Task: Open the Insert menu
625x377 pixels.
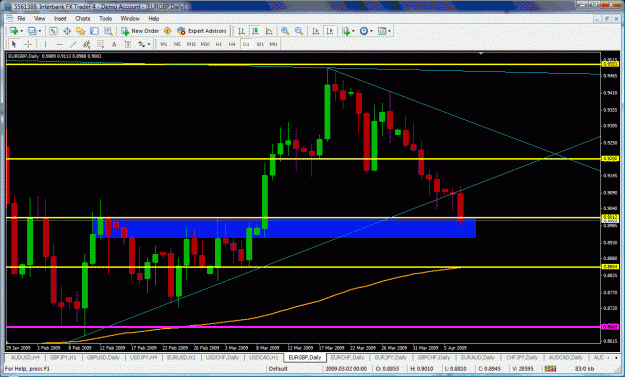Action: pos(60,18)
